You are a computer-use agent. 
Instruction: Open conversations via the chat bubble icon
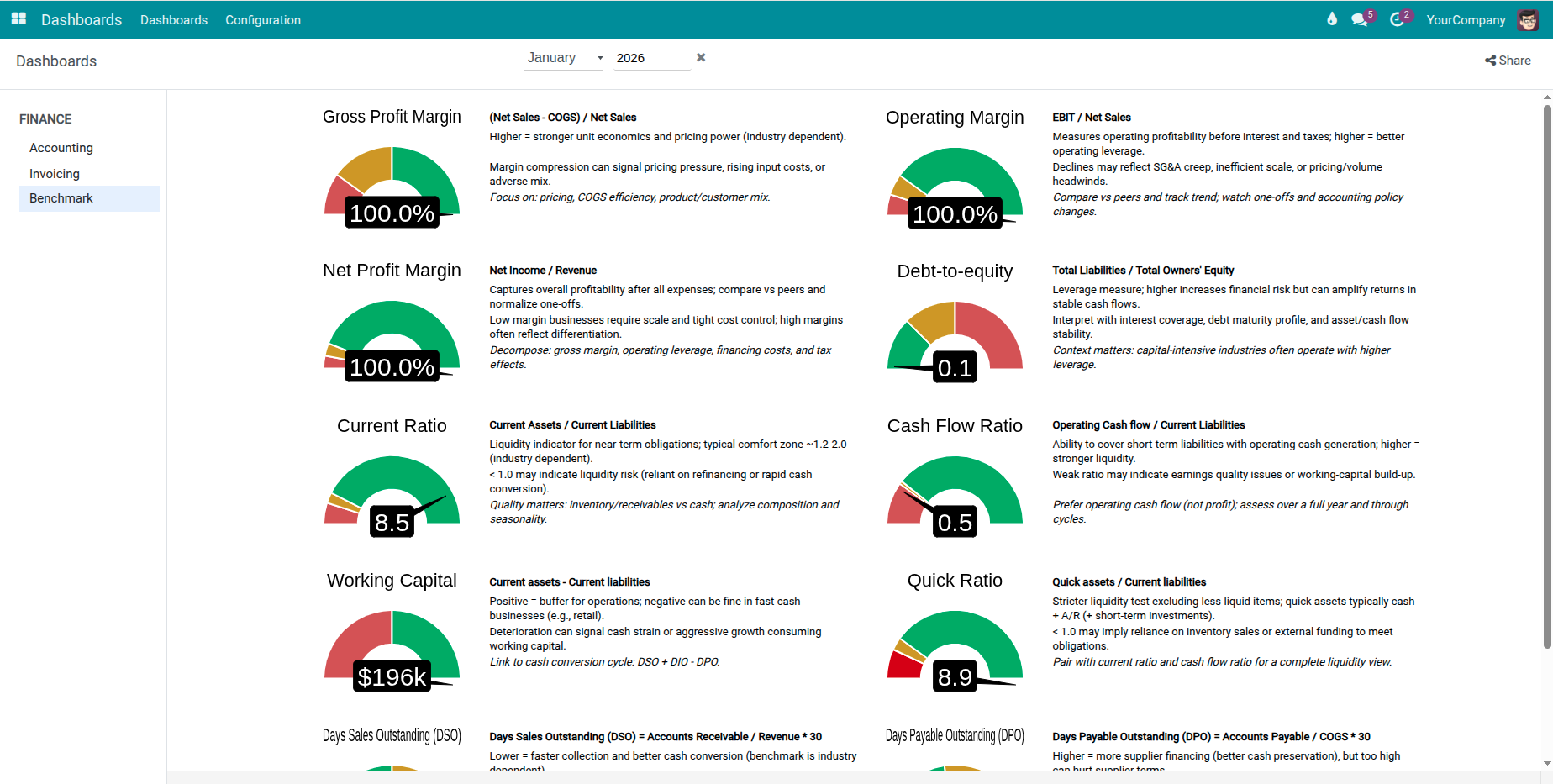click(x=1360, y=19)
